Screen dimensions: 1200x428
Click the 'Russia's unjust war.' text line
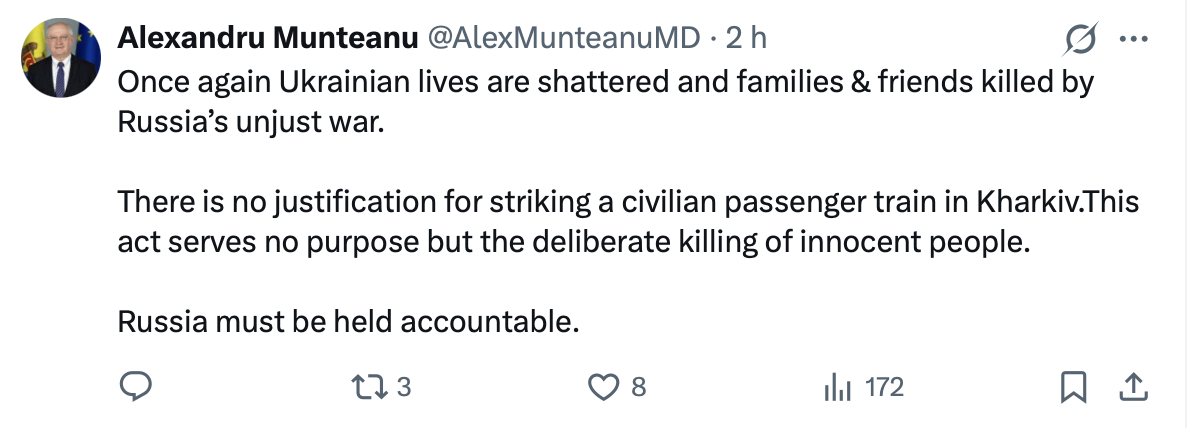click(x=250, y=122)
